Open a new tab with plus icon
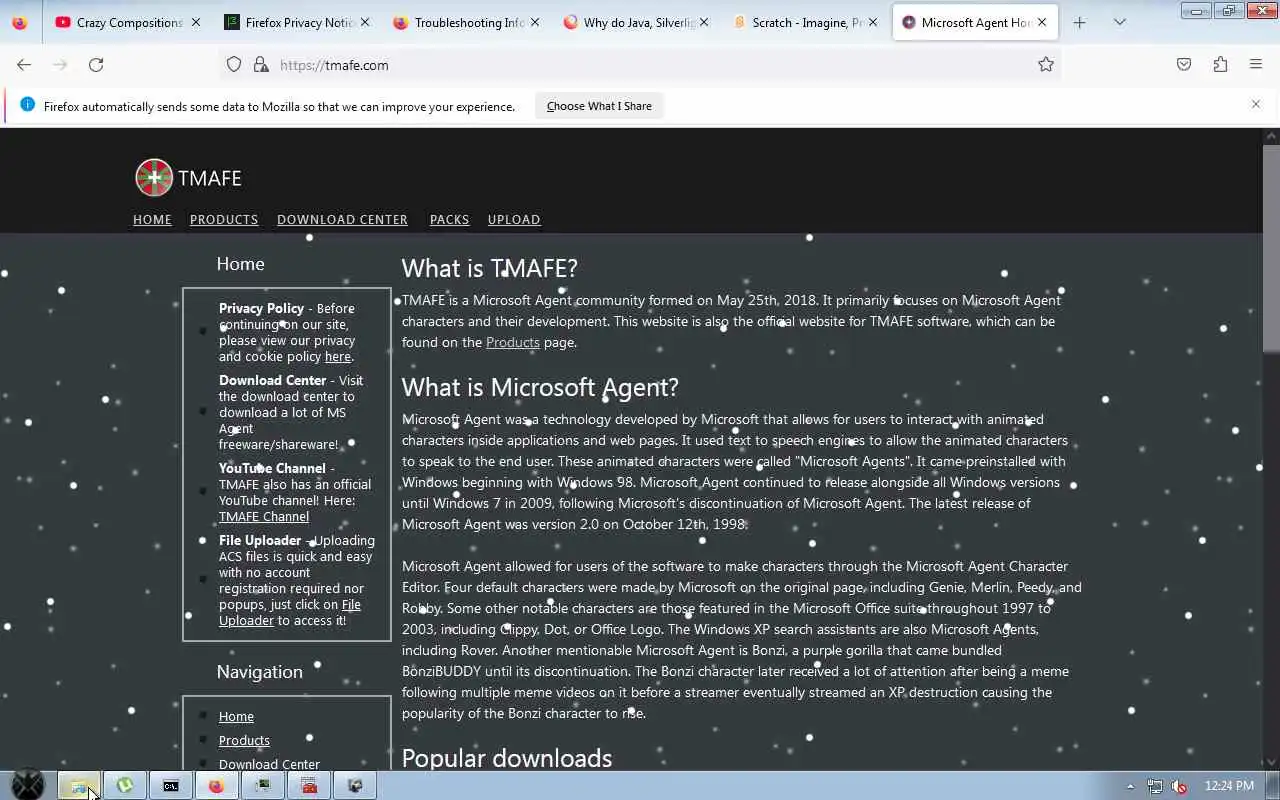 tap(1079, 22)
